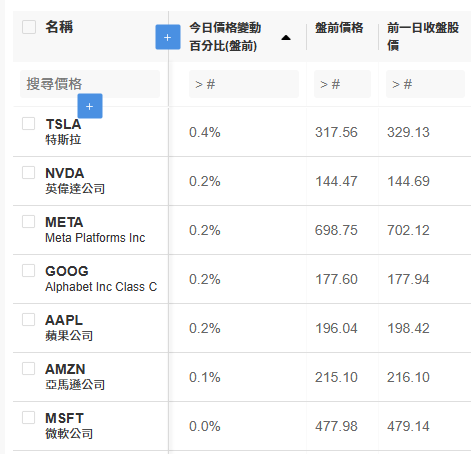471x454 pixels.
Task: Click the filter box under 今日價格變動百分比
Action: 244,84
